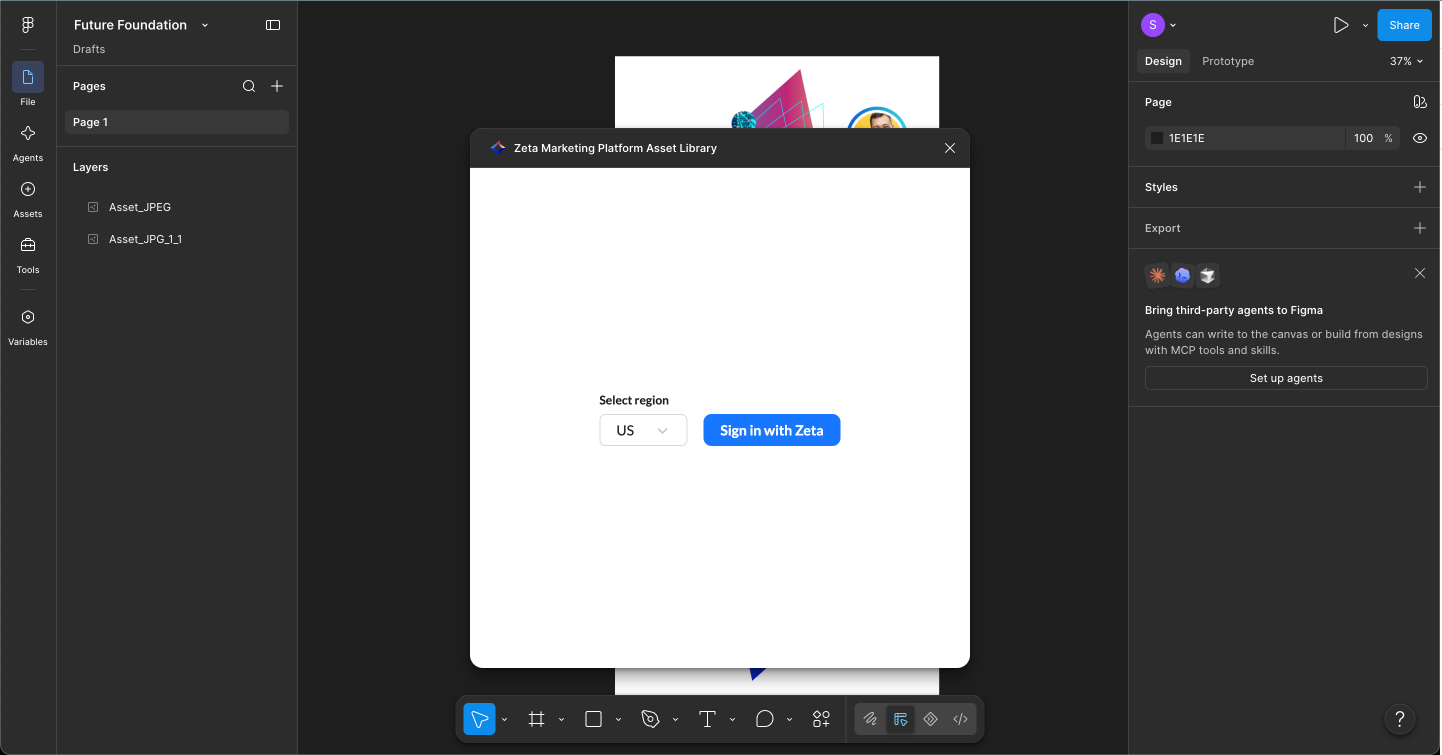Click the Share button
The width and height of the screenshot is (1442, 755).
(x=1404, y=25)
